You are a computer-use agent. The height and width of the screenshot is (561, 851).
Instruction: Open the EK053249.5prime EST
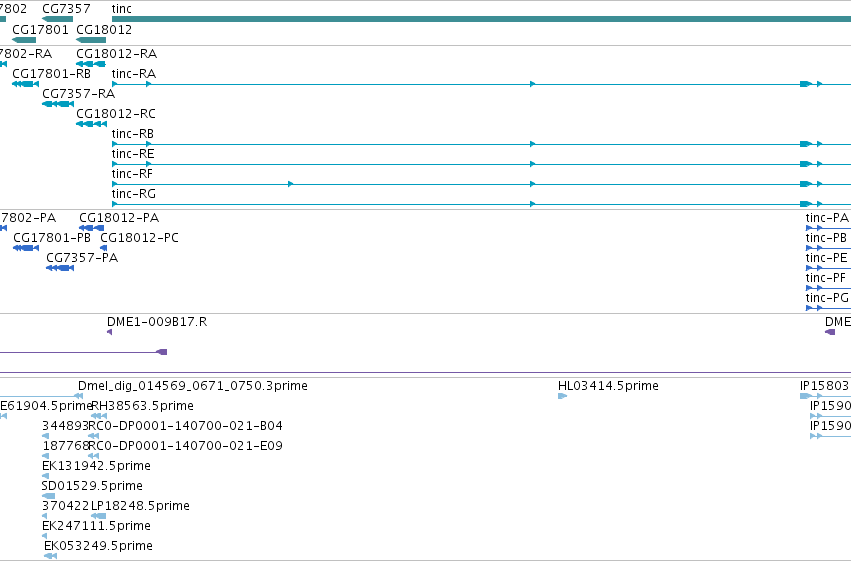[x=50, y=556]
